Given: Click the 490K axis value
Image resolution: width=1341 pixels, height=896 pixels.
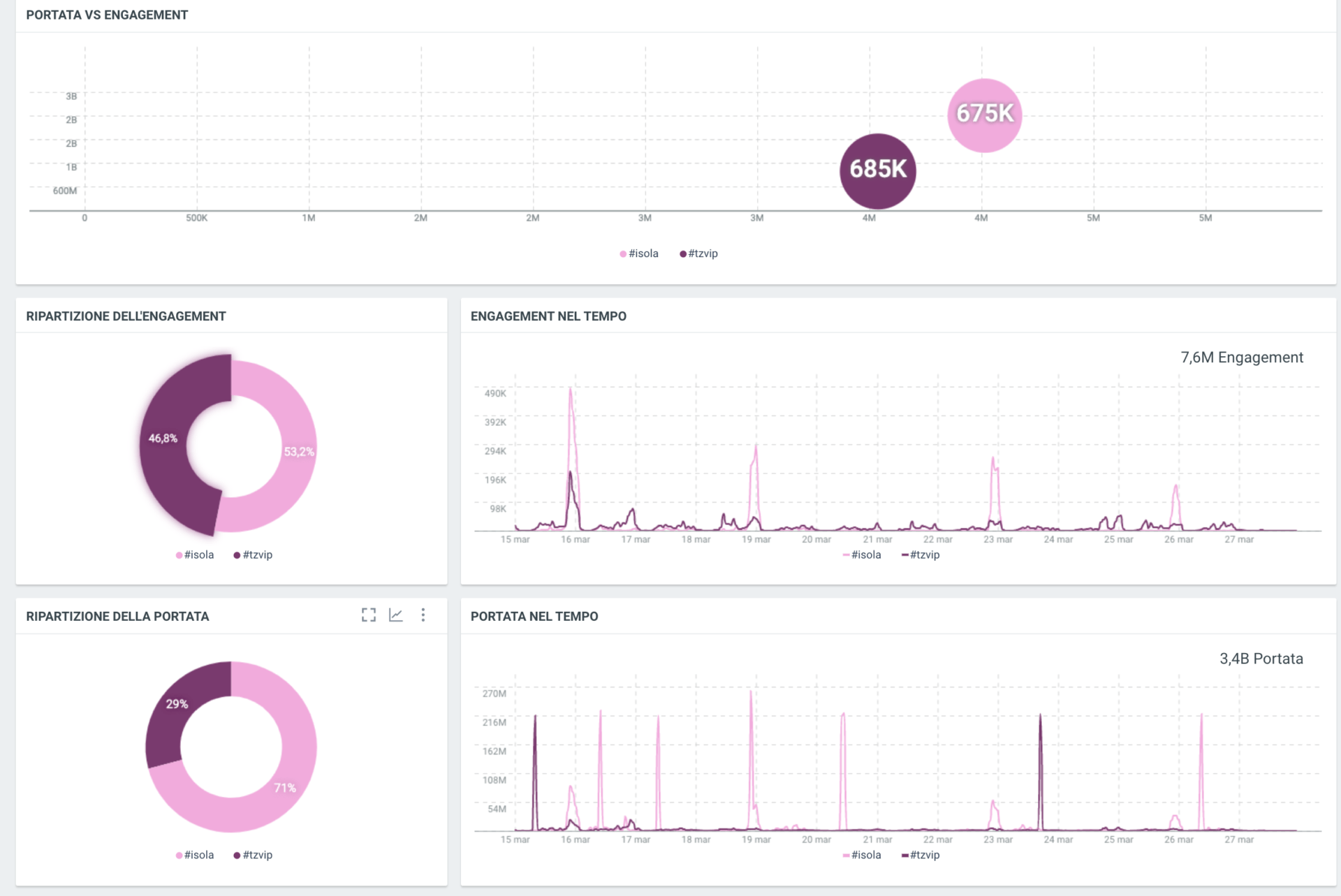Looking at the screenshot, I should [x=495, y=393].
